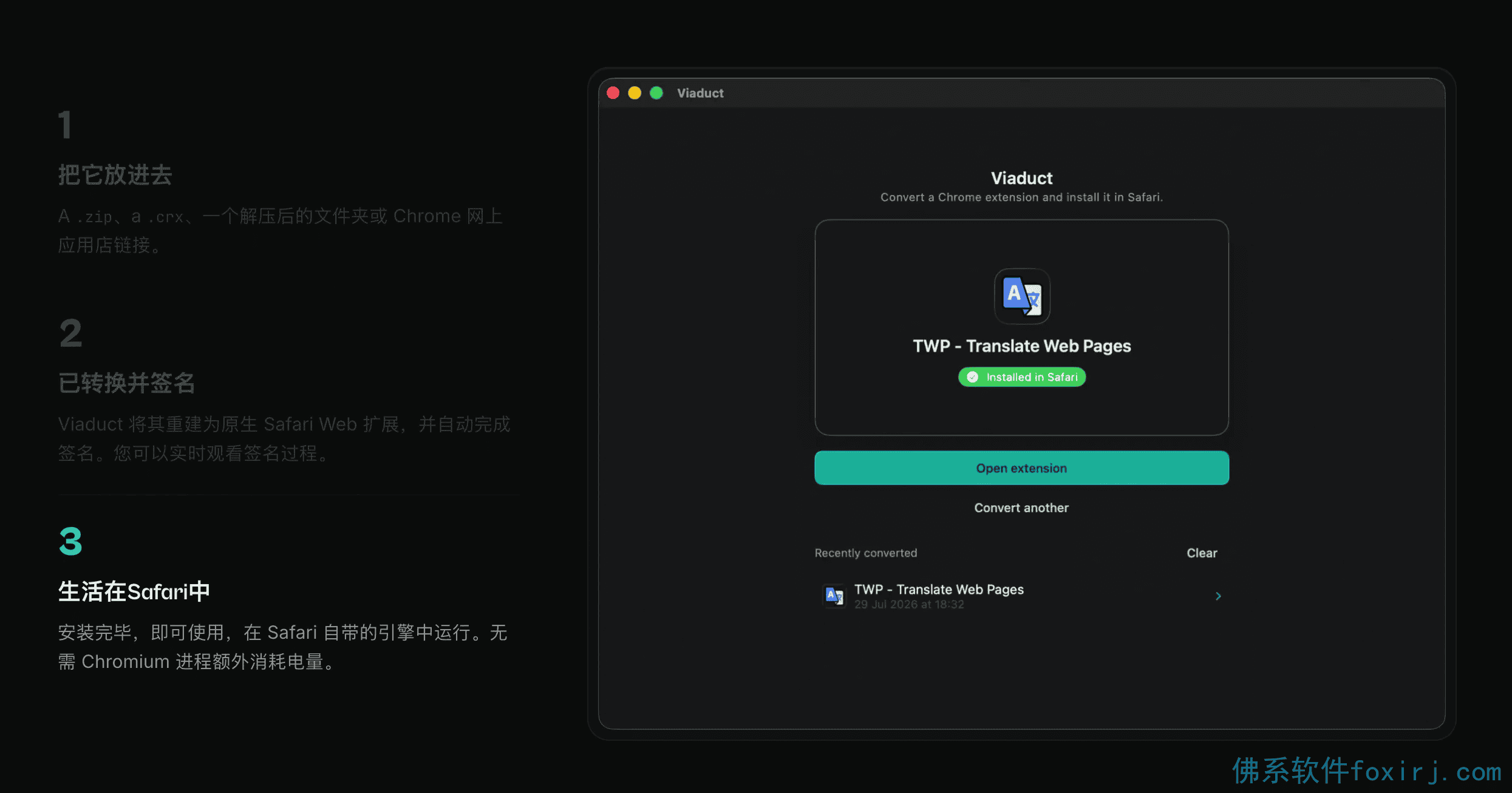Click the TWP - Translate Web Pages title in the card
The width and height of the screenshot is (1512, 793).
pos(1022,346)
